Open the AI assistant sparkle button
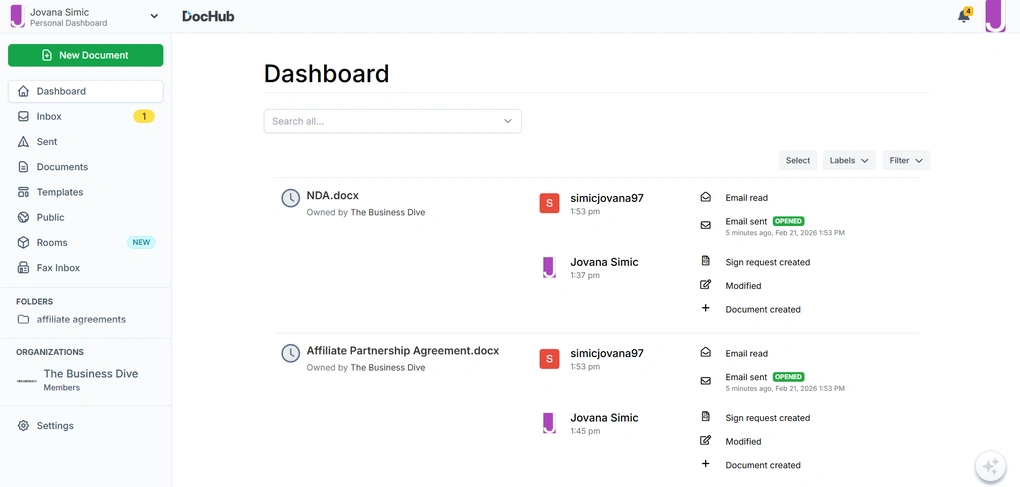The image size is (1020, 487). 991,466
